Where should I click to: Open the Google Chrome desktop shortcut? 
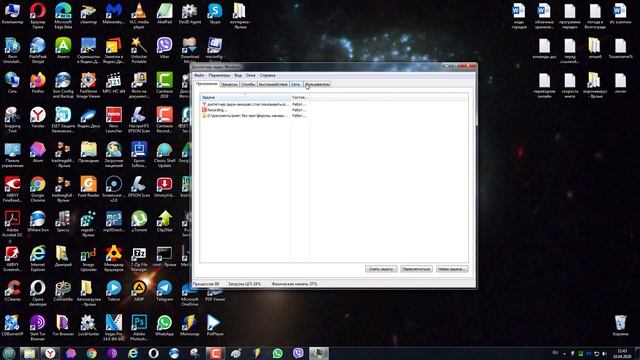click(x=38, y=189)
